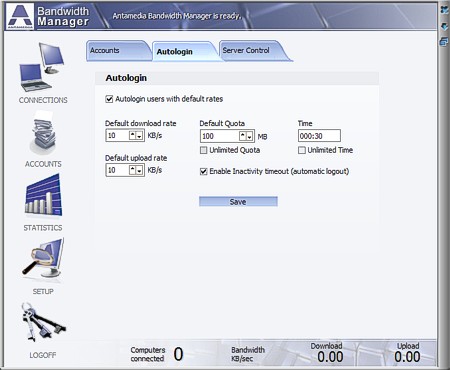
Task: Click the Logoff keys icon
Action: click(43, 323)
